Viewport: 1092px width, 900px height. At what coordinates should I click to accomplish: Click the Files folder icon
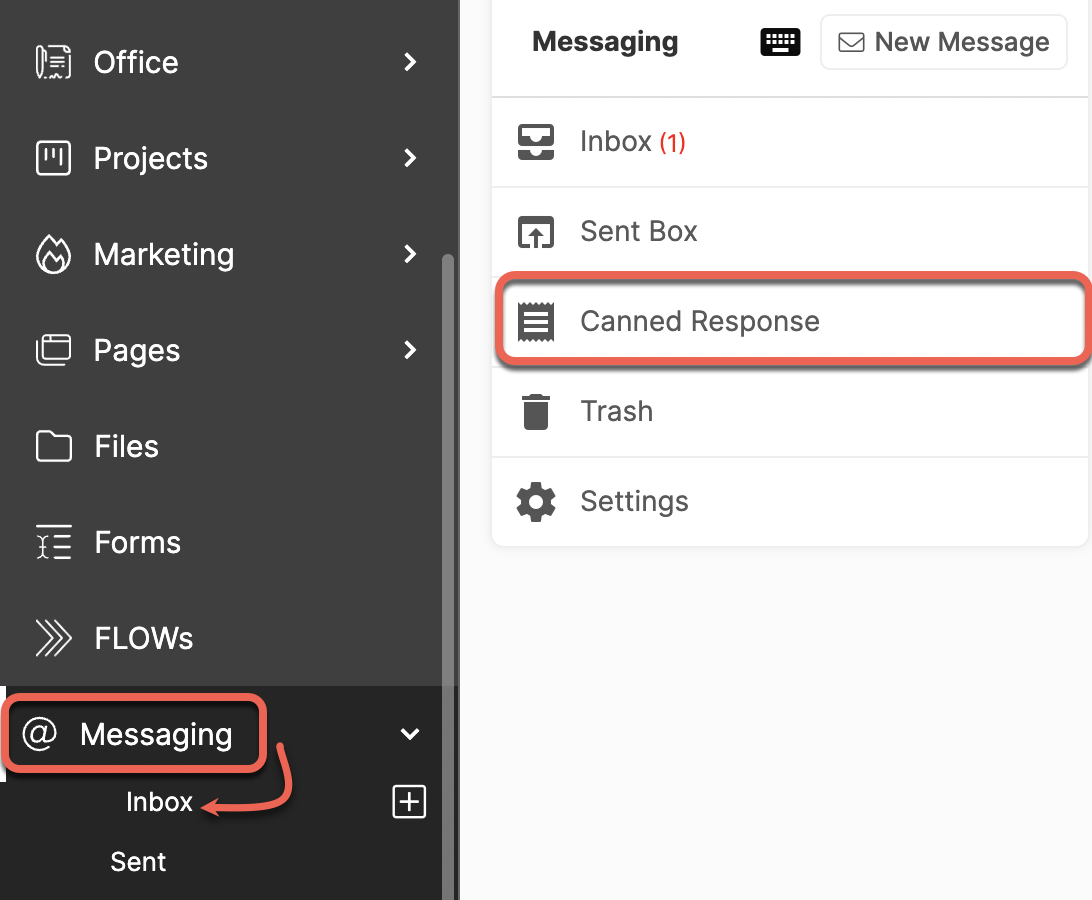click(53, 446)
